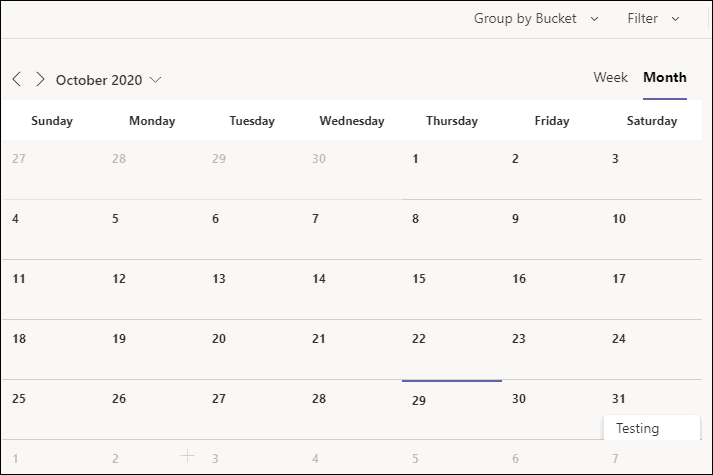Select Saturday October 31 date

tap(651, 400)
